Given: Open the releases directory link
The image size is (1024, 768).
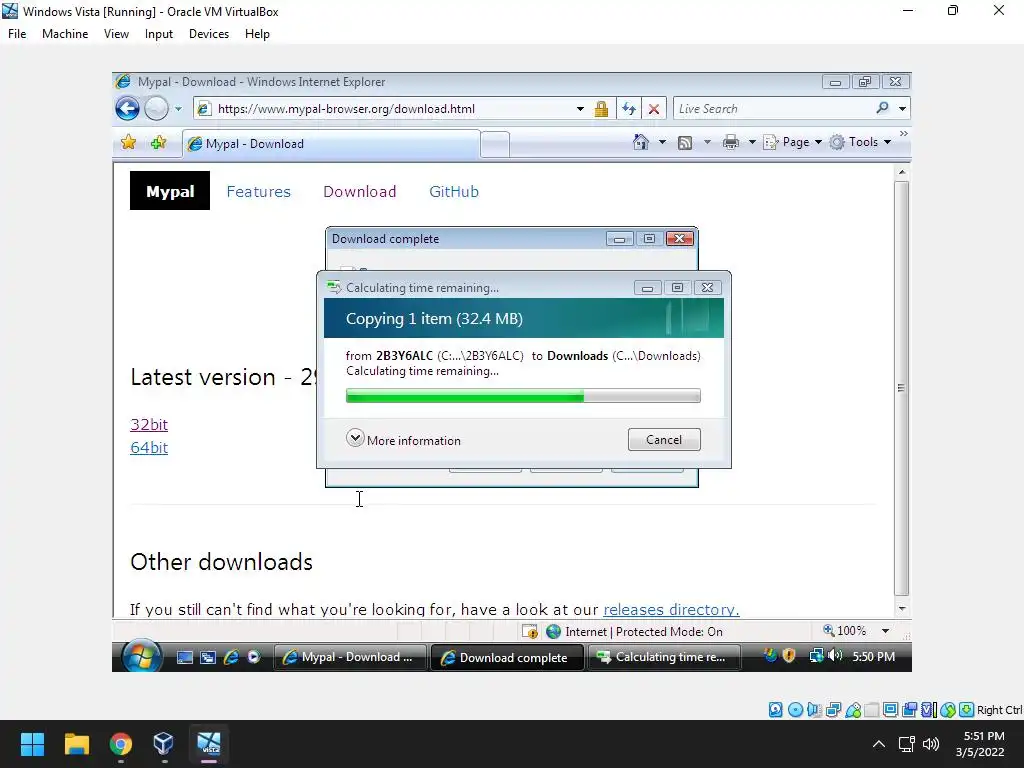Looking at the screenshot, I should (671, 609).
